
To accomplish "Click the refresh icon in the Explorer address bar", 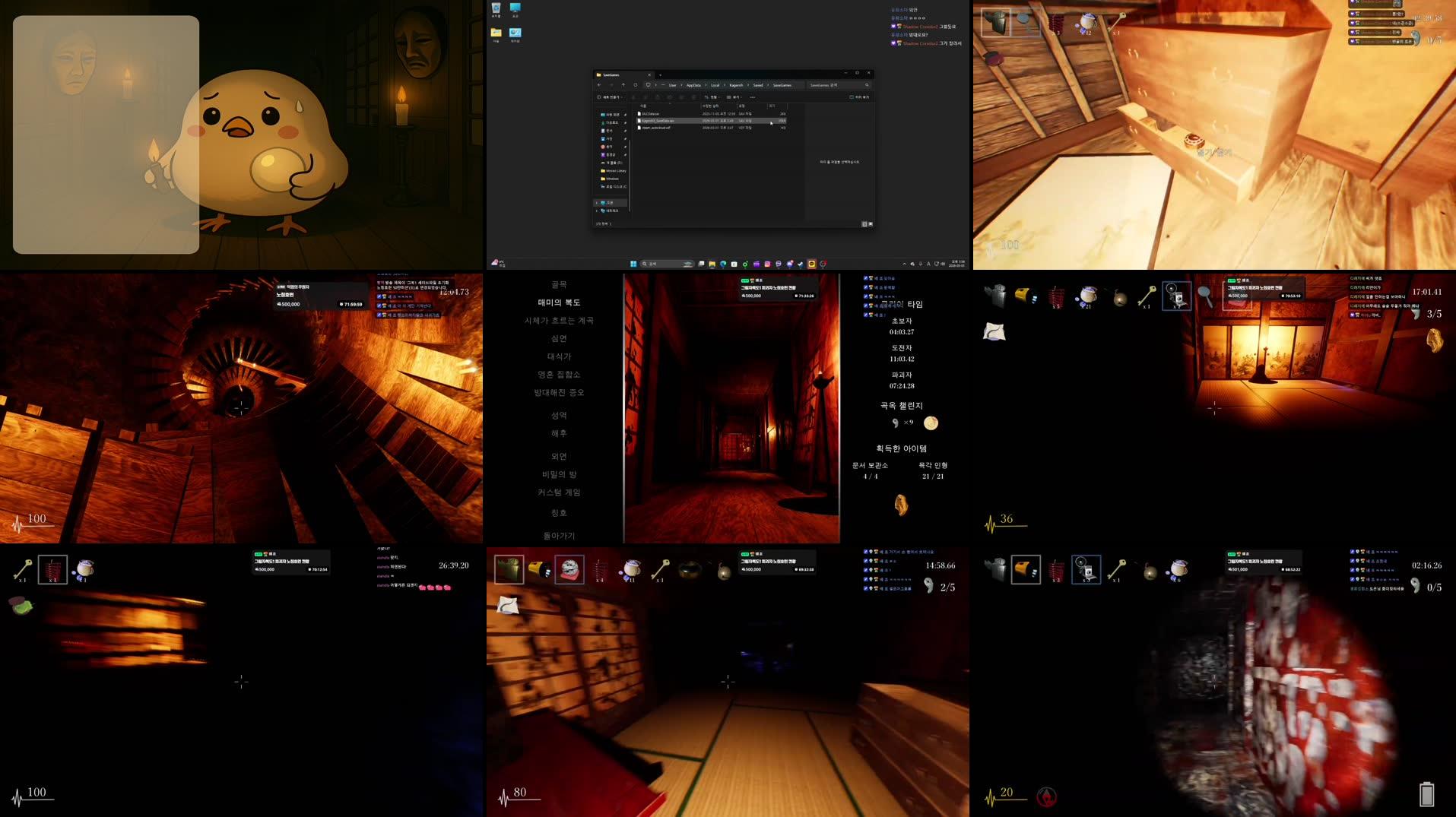I will [636, 85].
